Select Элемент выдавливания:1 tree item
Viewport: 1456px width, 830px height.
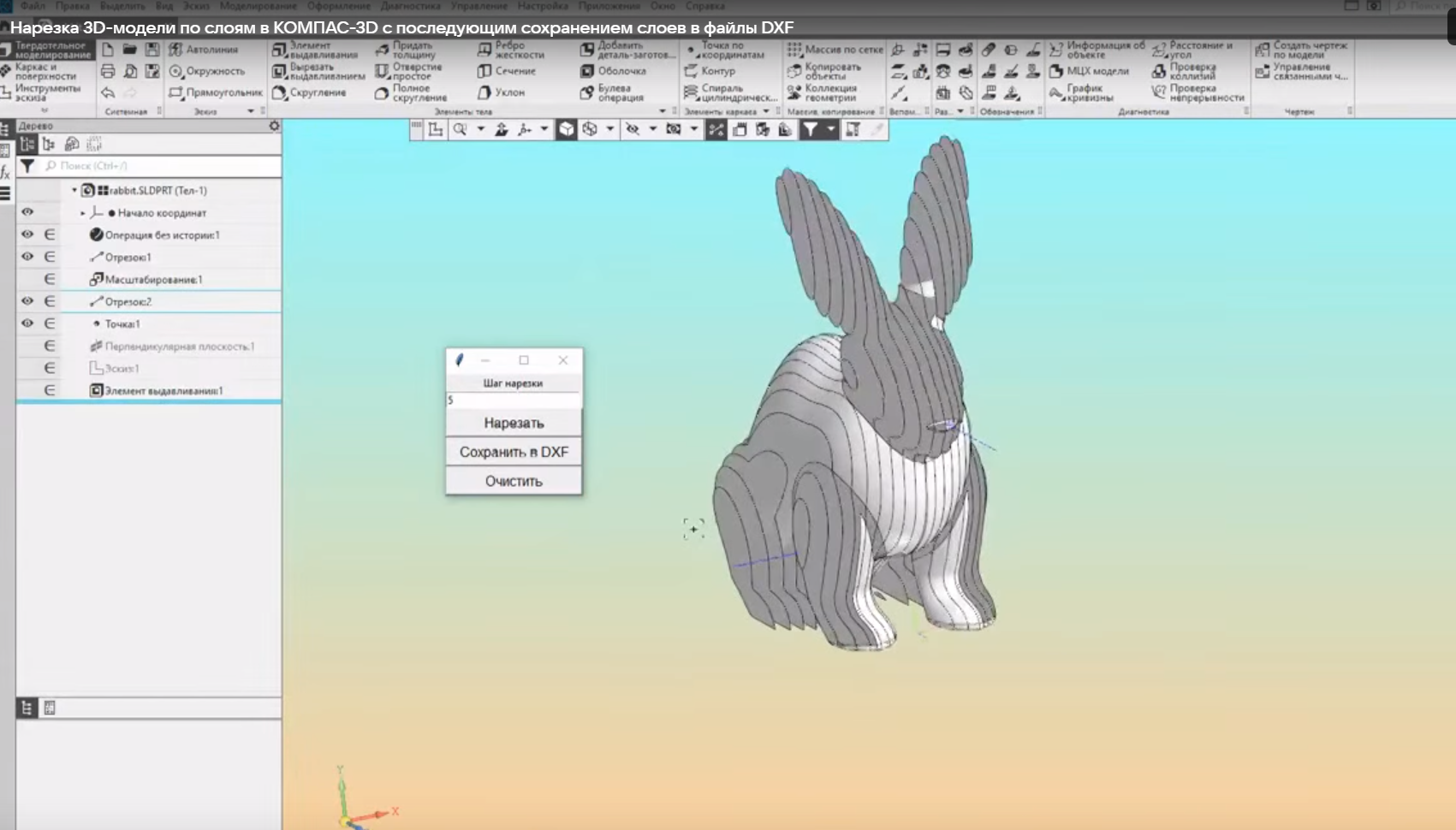pos(157,390)
